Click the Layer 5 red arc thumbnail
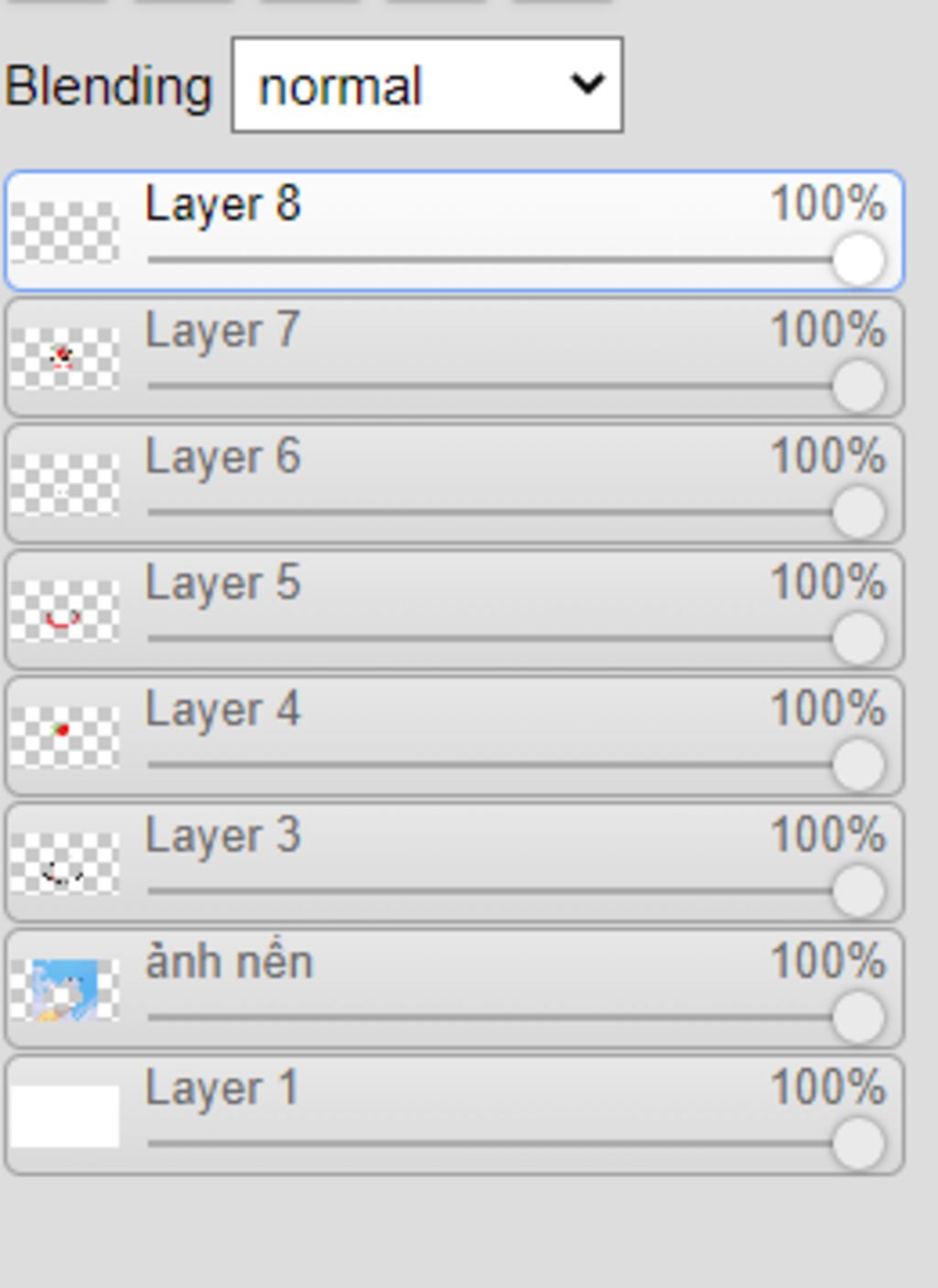 pos(65,611)
